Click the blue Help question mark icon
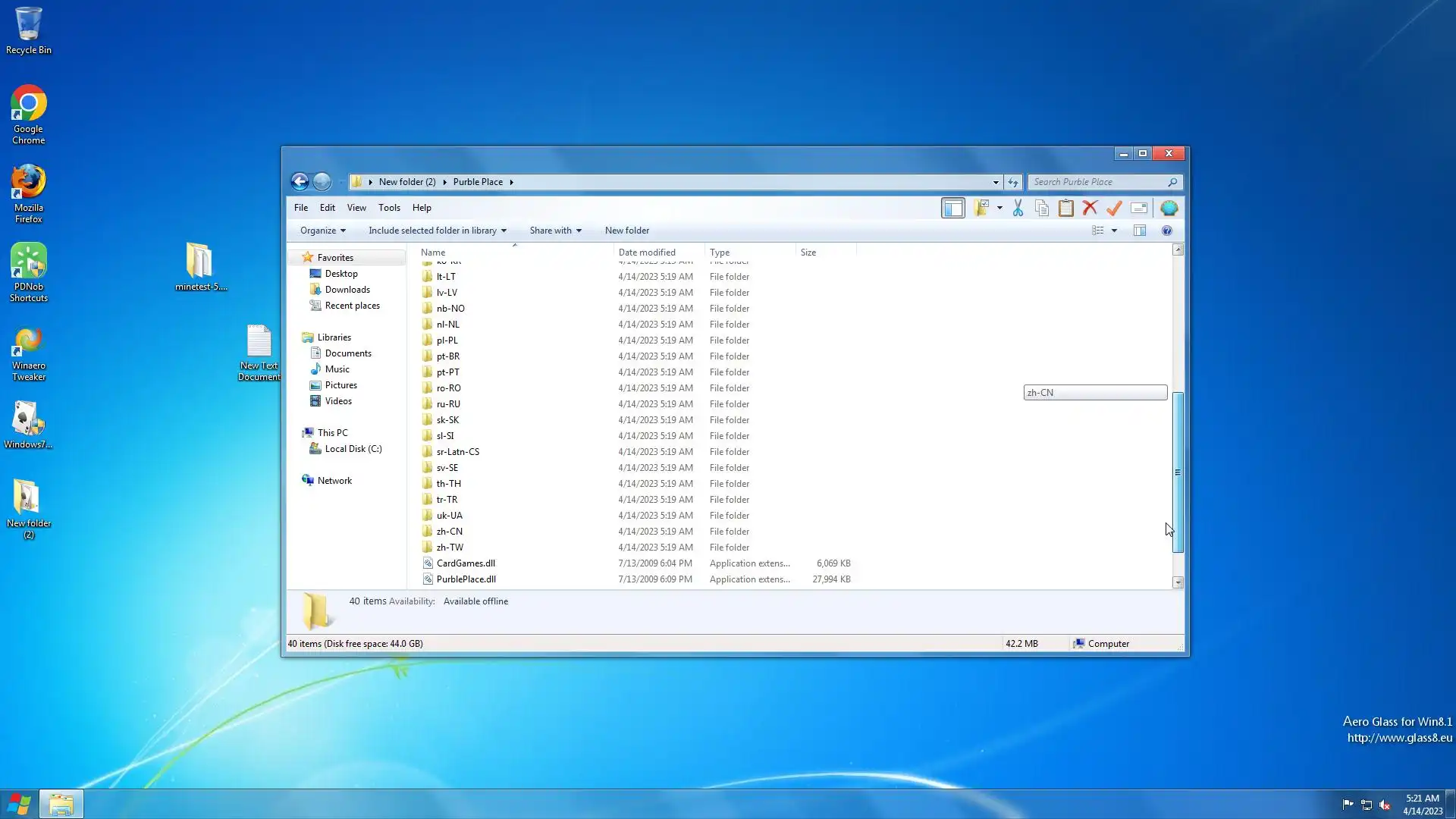 point(1167,231)
